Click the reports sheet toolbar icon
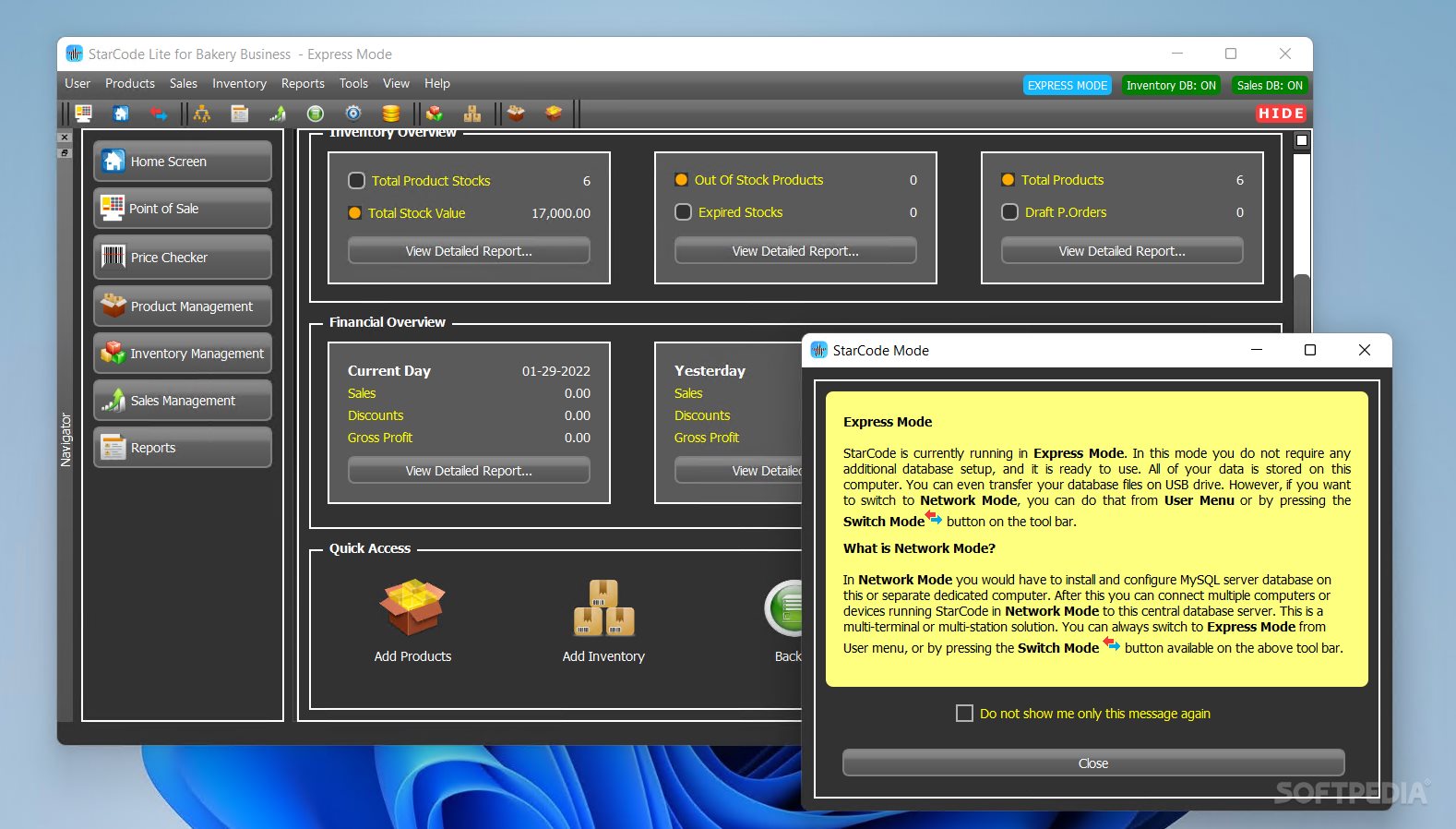Image resolution: width=1456 pixels, height=829 pixels. 240,114
